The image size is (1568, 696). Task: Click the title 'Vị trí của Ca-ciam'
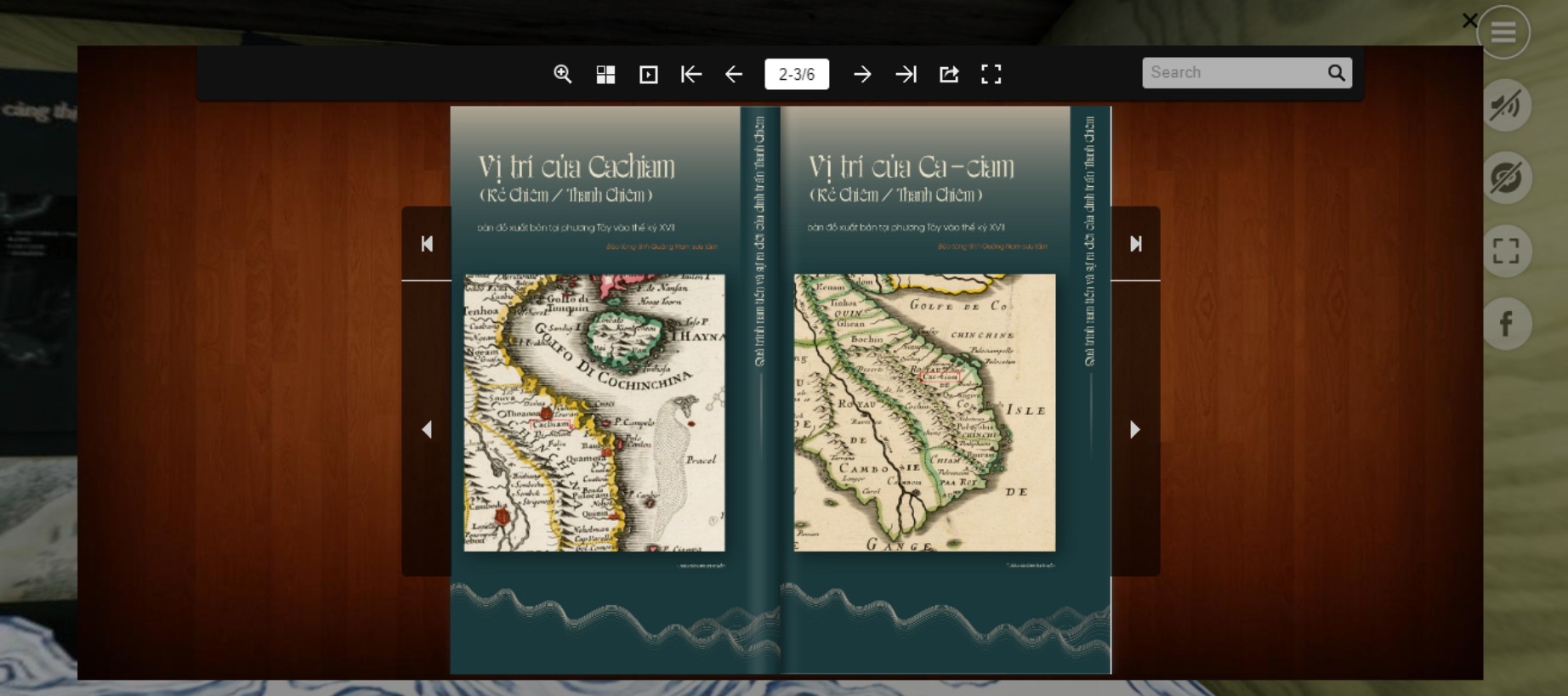click(912, 167)
